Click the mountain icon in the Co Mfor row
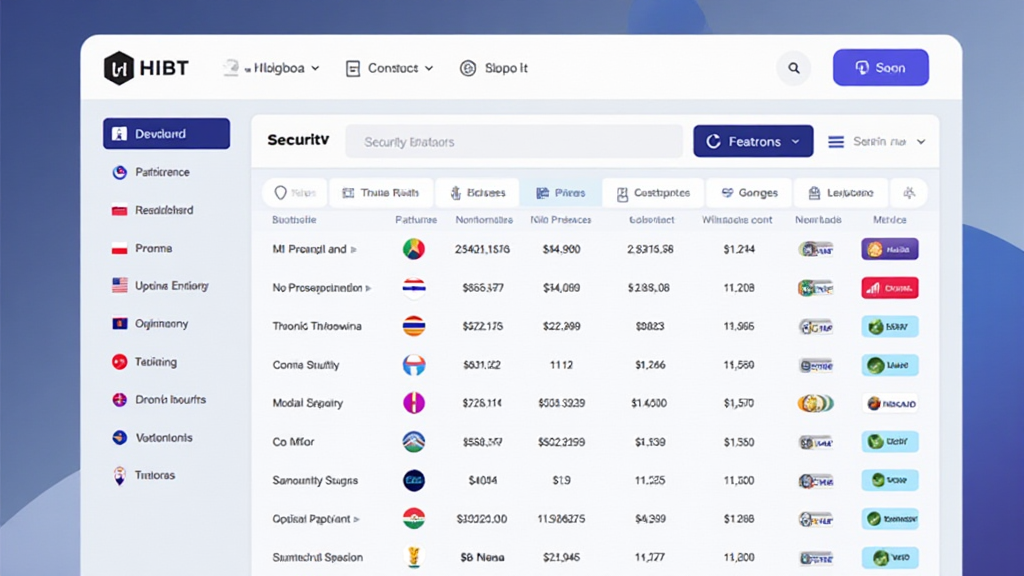This screenshot has height=576, width=1024. [413, 442]
